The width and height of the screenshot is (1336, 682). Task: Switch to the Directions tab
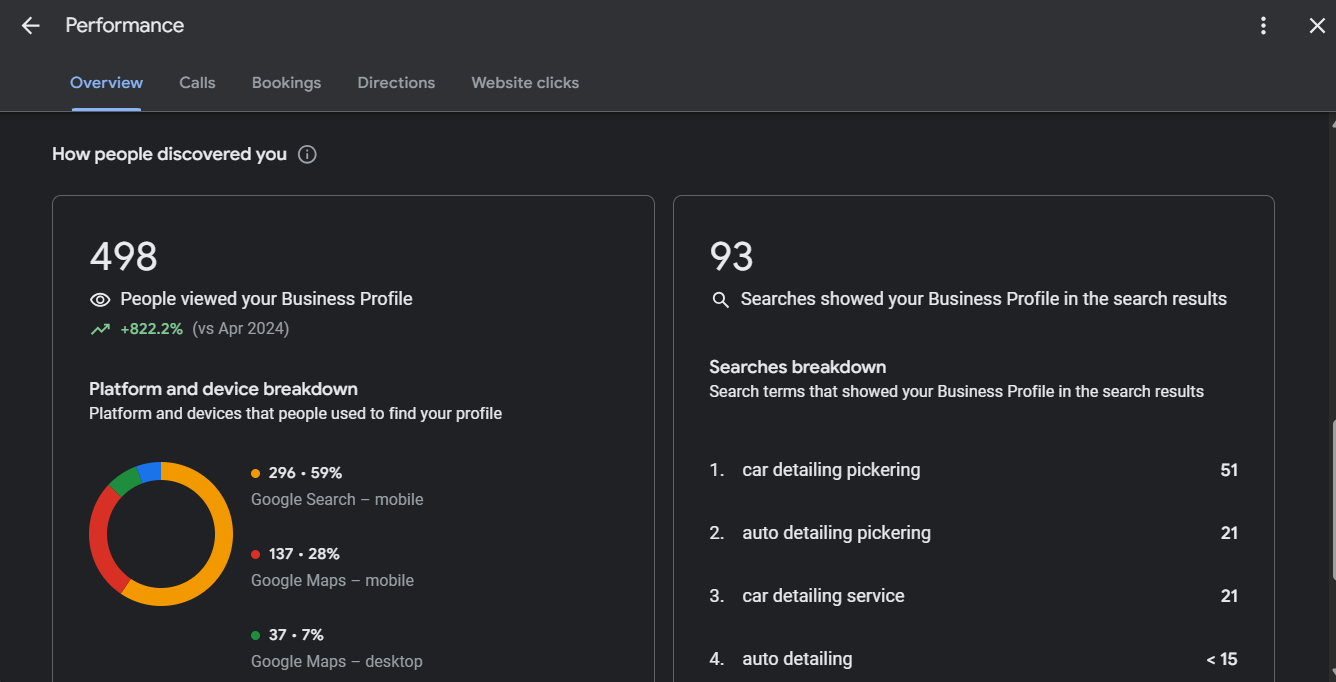tap(396, 82)
